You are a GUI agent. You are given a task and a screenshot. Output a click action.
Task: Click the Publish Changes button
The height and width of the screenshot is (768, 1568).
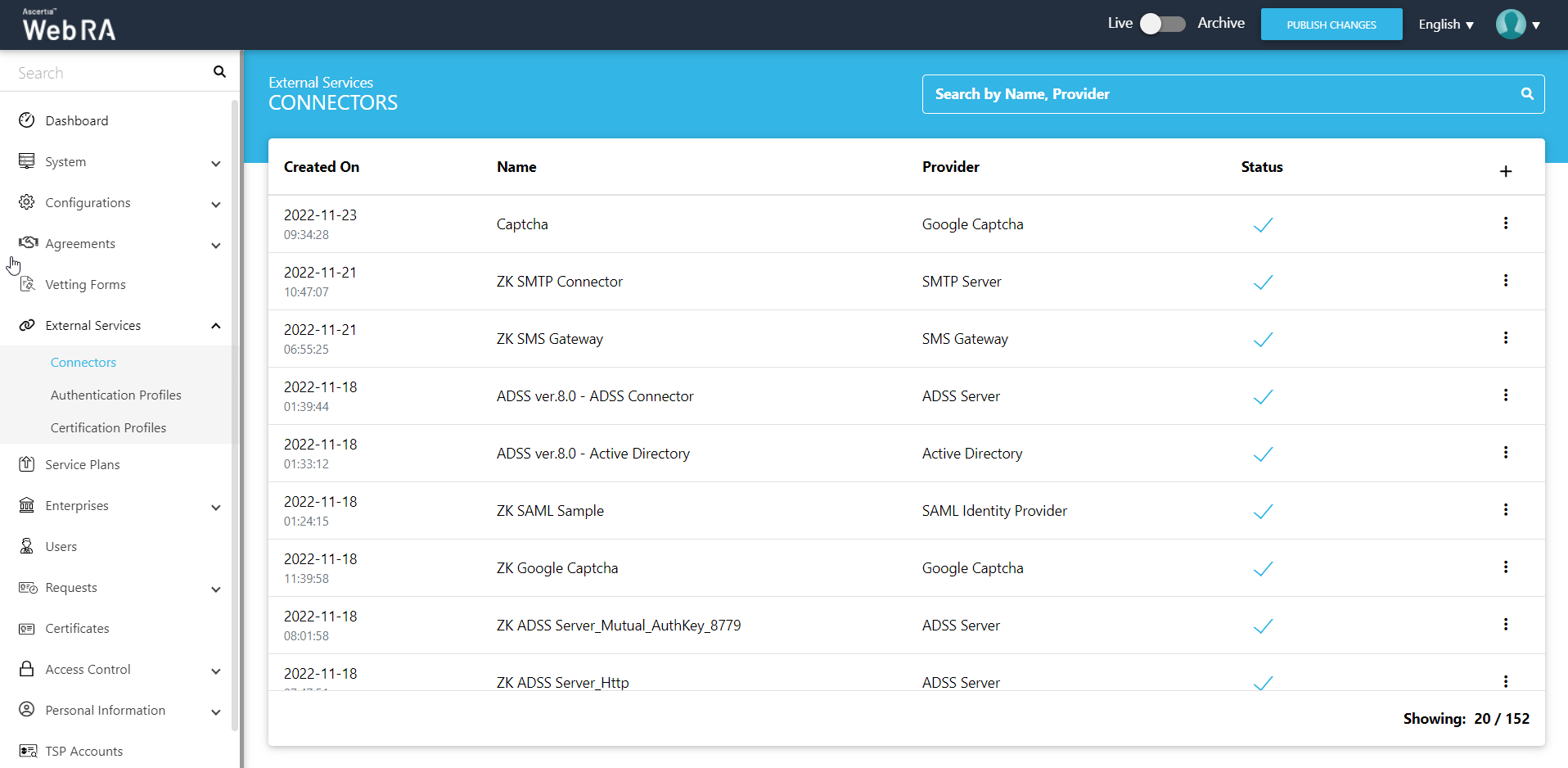click(1331, 25)
